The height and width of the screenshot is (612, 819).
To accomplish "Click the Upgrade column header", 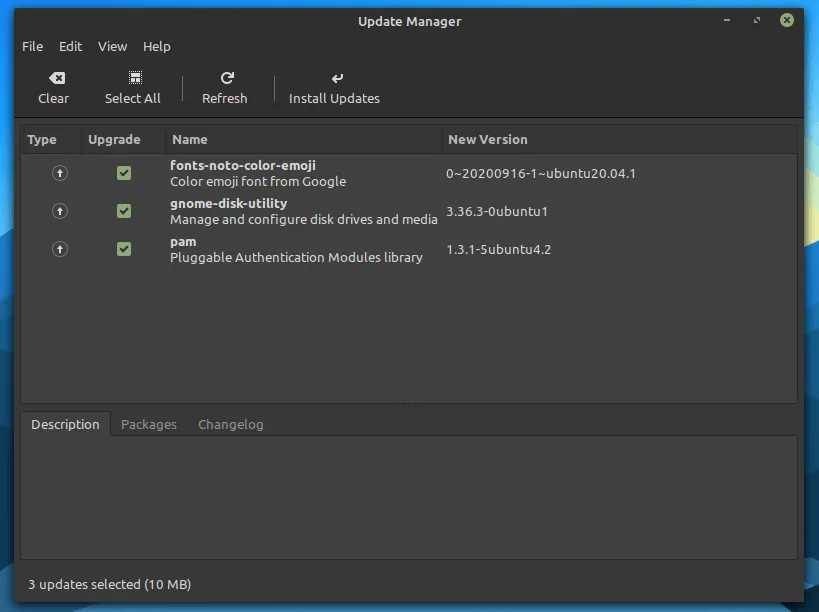I will click(113, 139).
